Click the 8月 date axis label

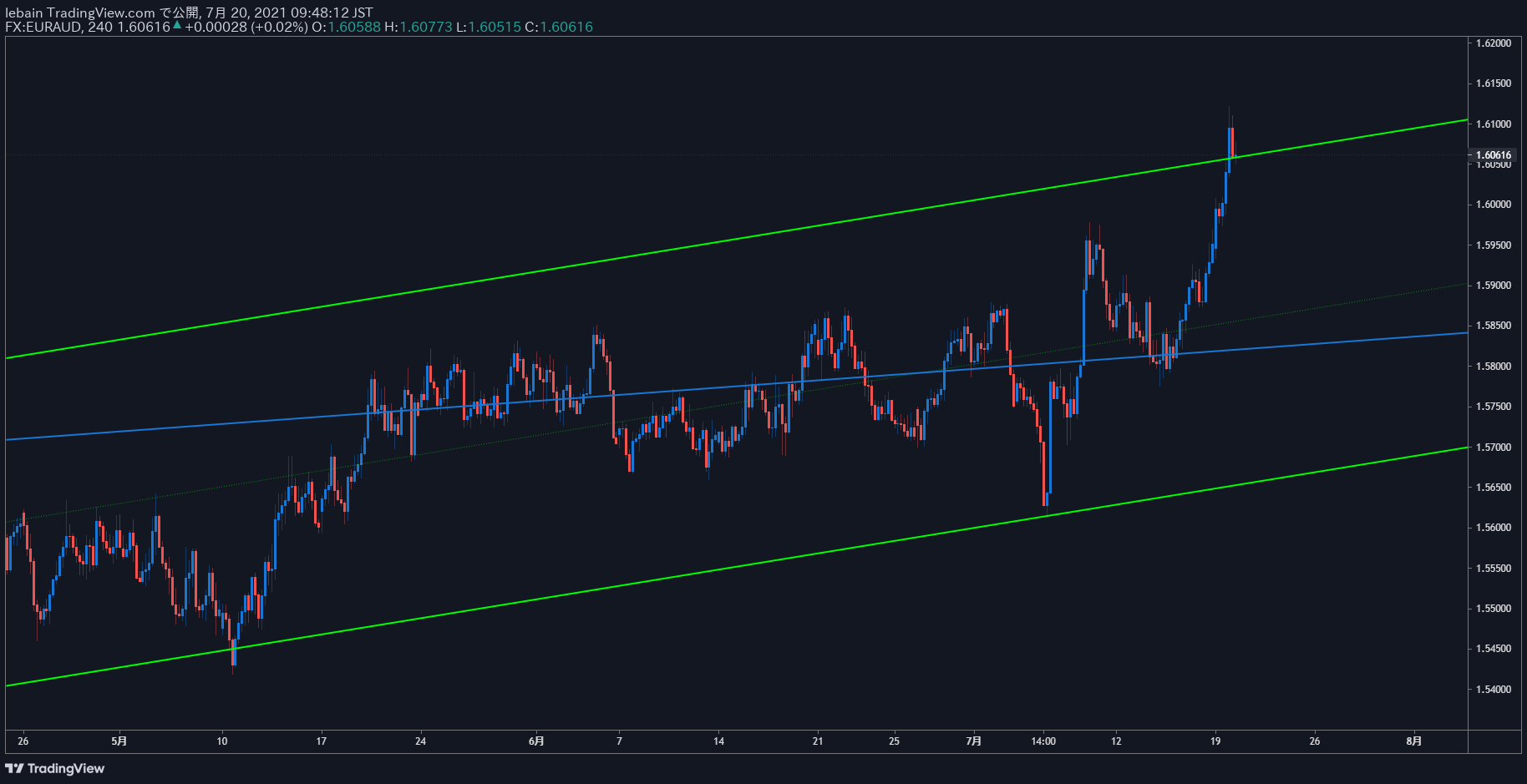(1413, 741)
